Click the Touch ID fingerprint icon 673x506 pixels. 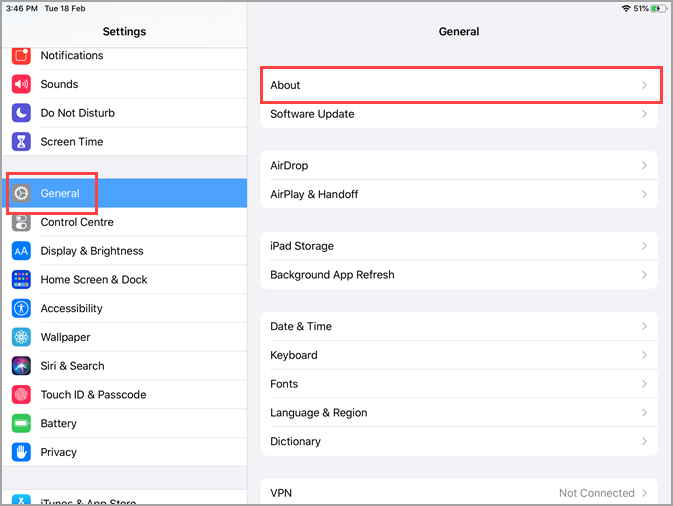[x=21, y=394]
